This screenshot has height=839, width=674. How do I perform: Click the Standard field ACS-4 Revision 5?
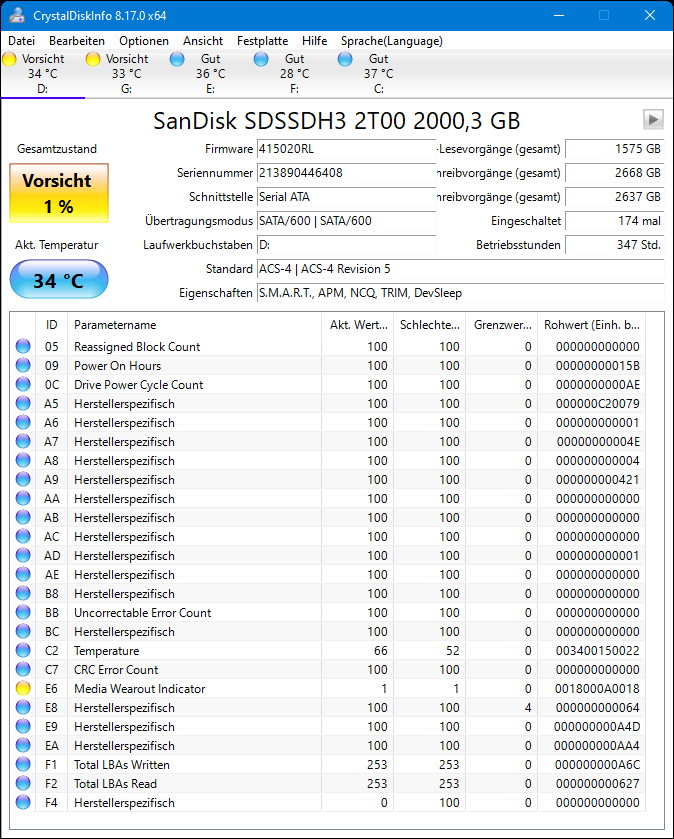[x=461, y=269]
